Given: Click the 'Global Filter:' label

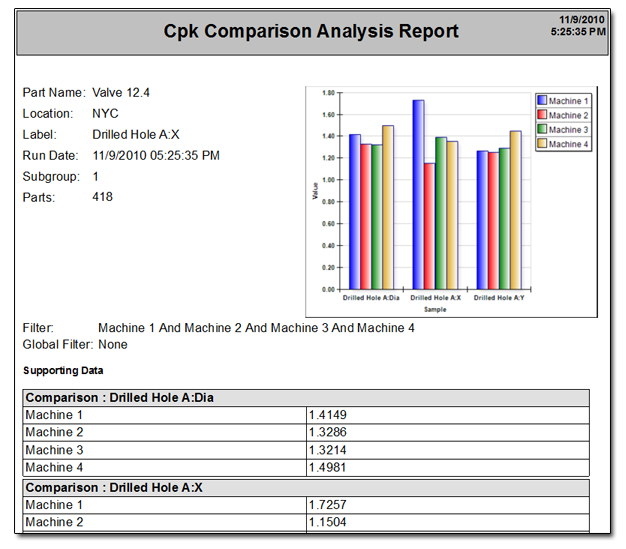Looking at the screenshot, I should 57,345.
